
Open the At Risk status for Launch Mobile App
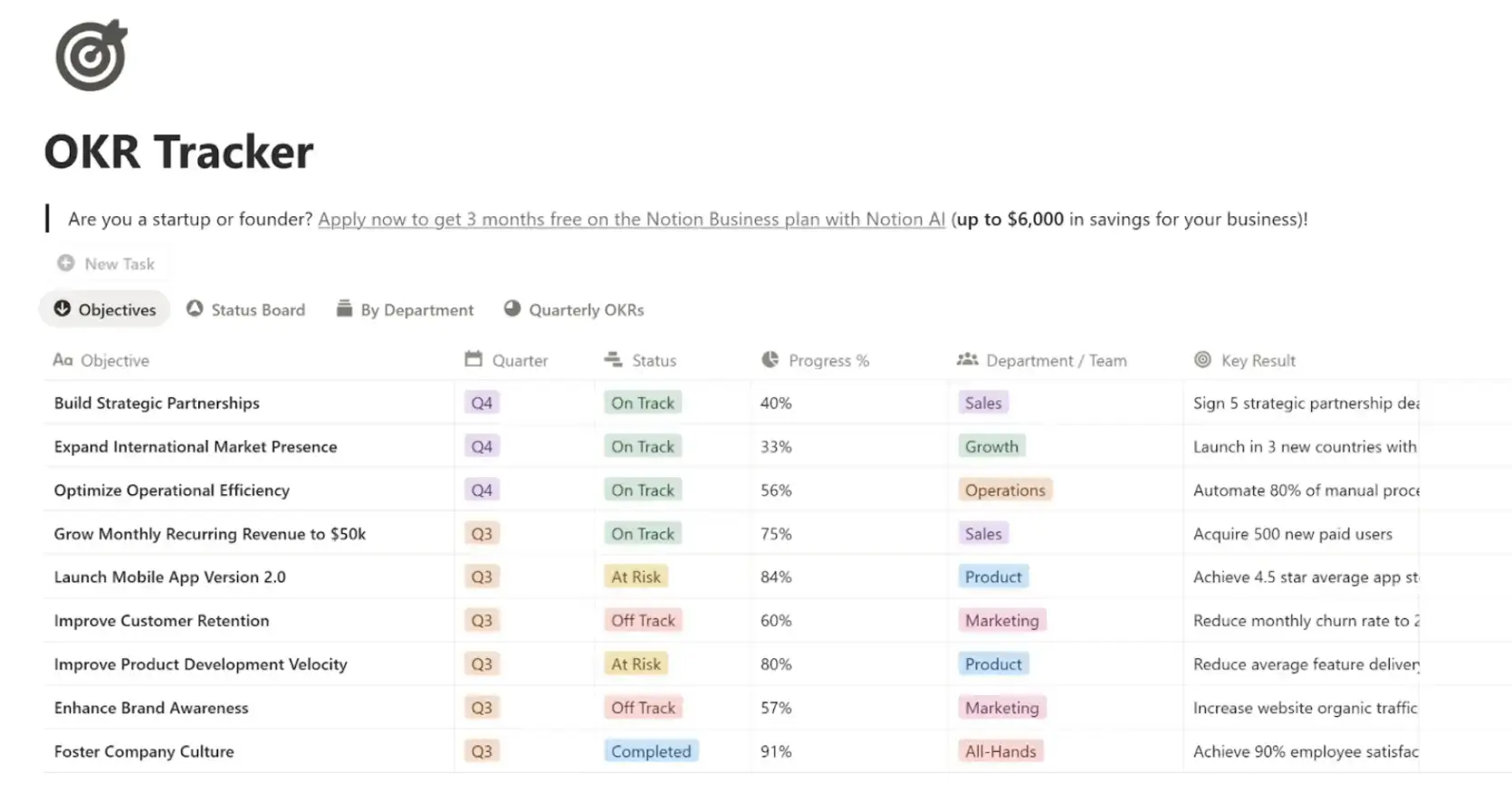[636, 576]
